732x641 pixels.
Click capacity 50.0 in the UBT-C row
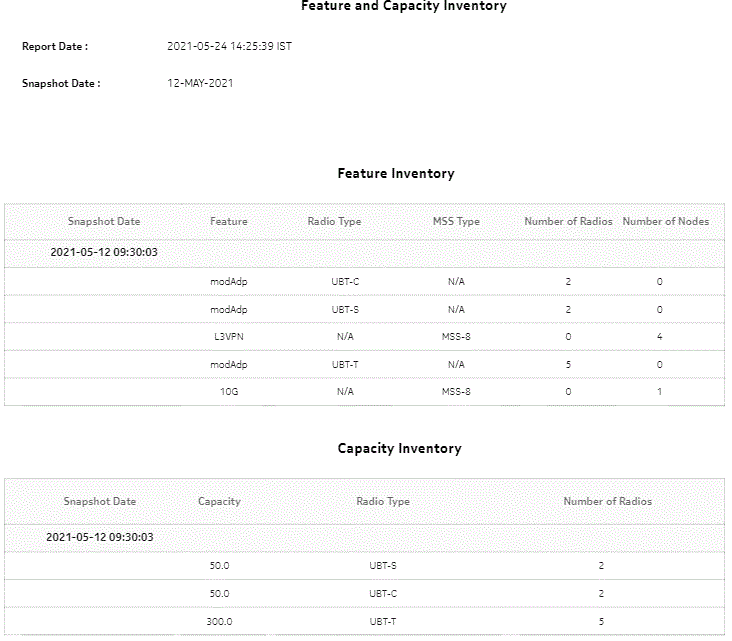click(x=219, y=594)
